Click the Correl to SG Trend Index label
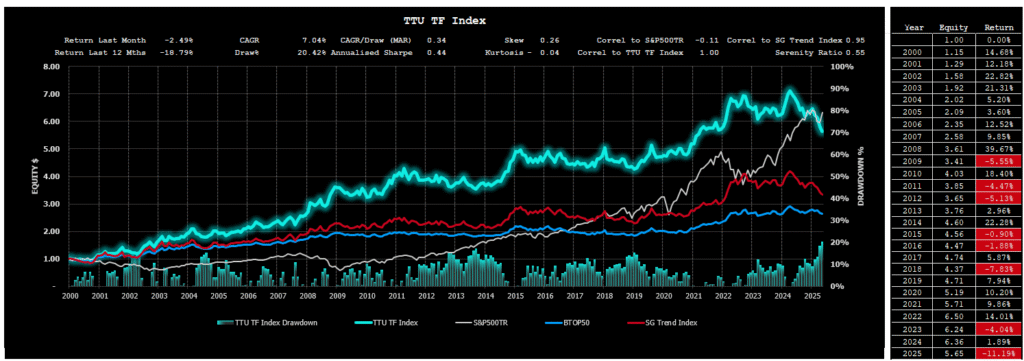 click(x=784, y=40)
